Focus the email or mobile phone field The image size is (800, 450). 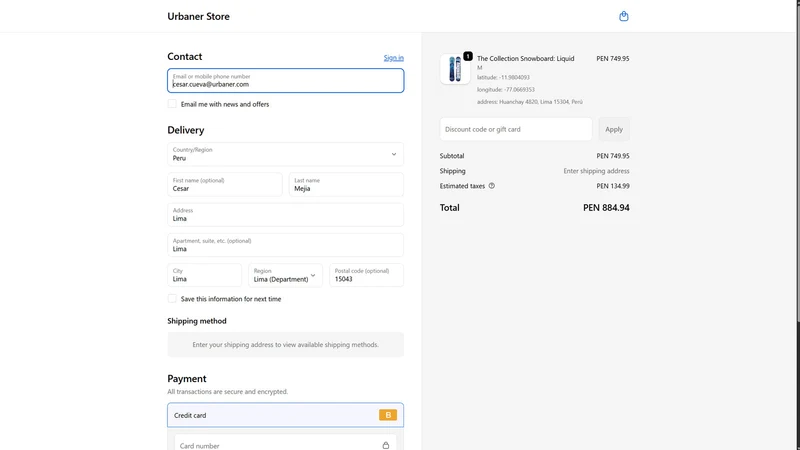click(285, 81)
